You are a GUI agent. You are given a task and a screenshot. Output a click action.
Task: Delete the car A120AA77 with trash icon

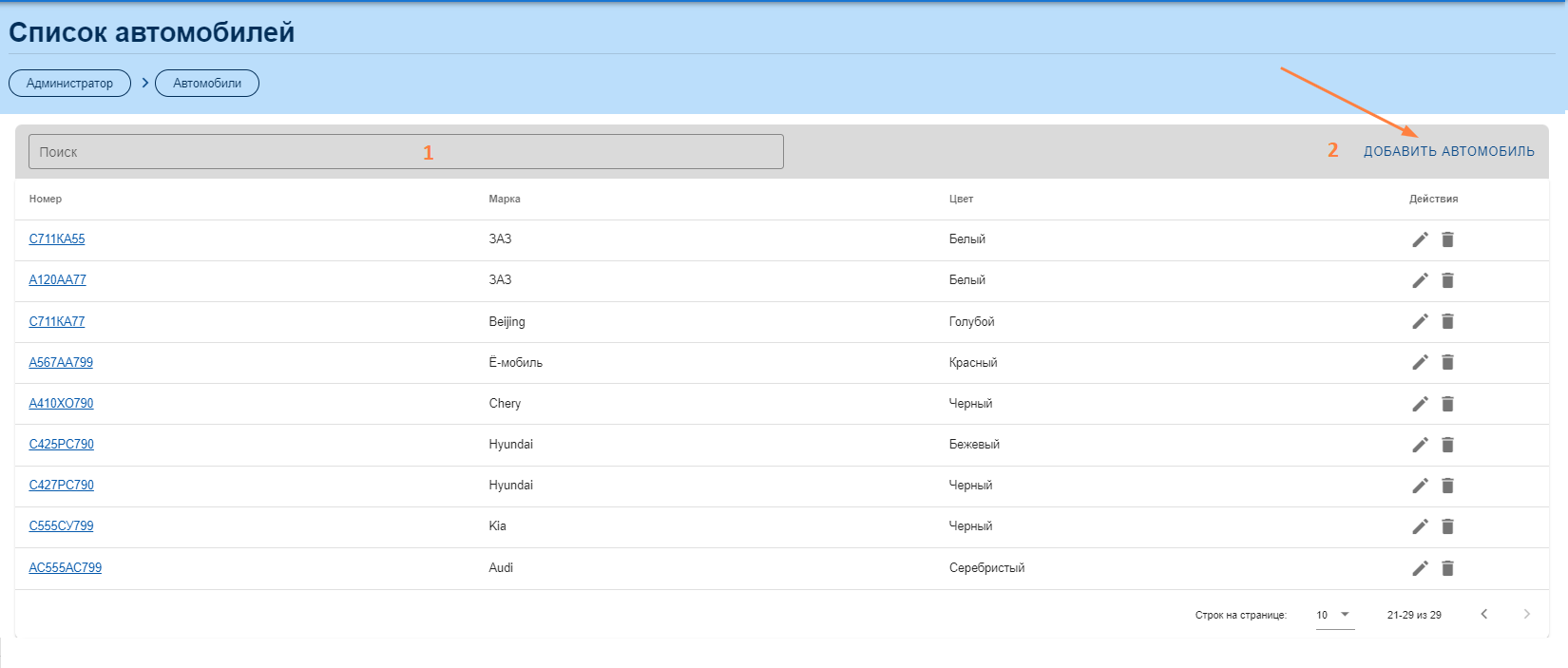point(1447,280)
